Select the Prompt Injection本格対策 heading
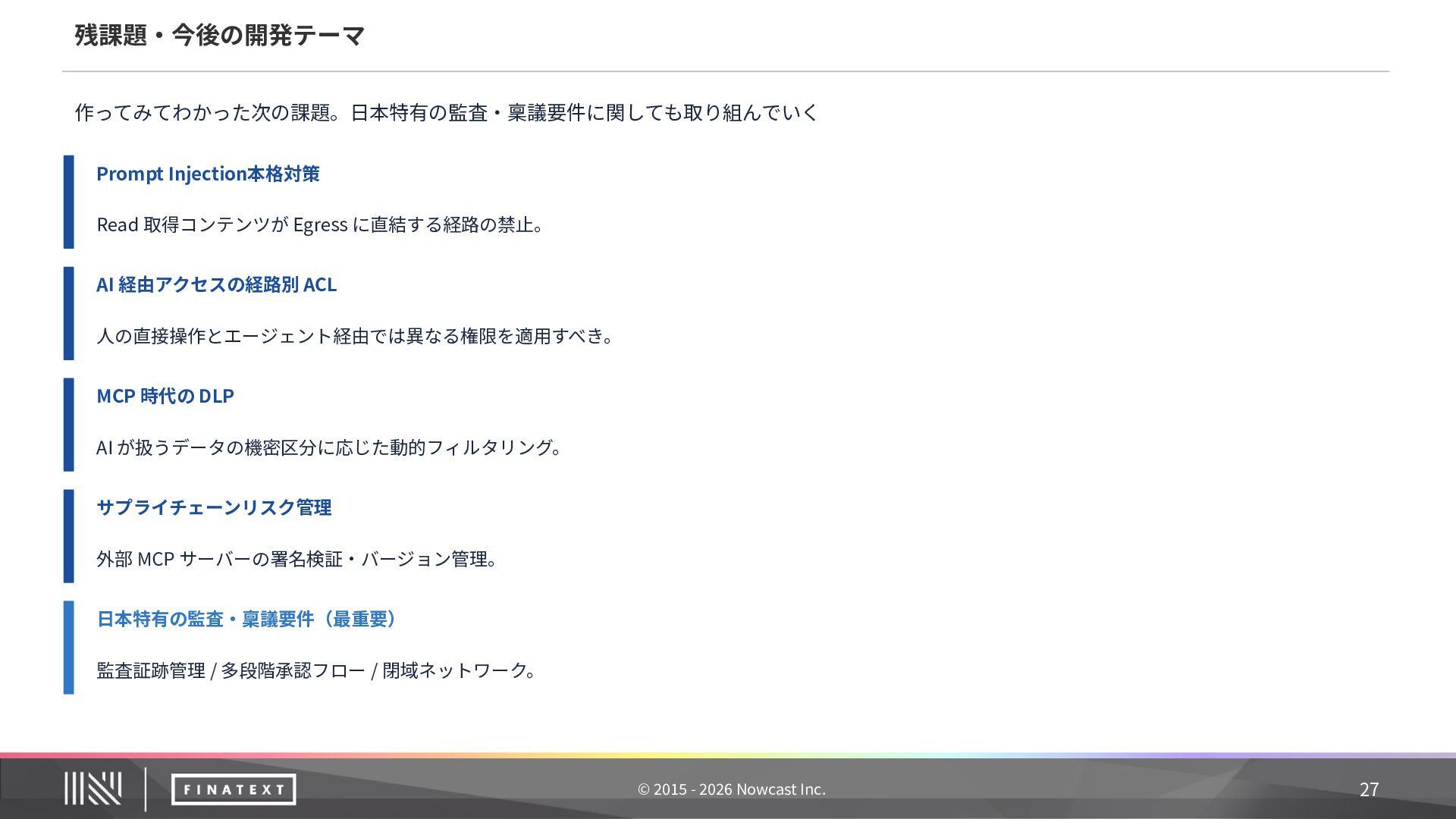This screenshot has width=1456, height=819. tap(208, 174)
